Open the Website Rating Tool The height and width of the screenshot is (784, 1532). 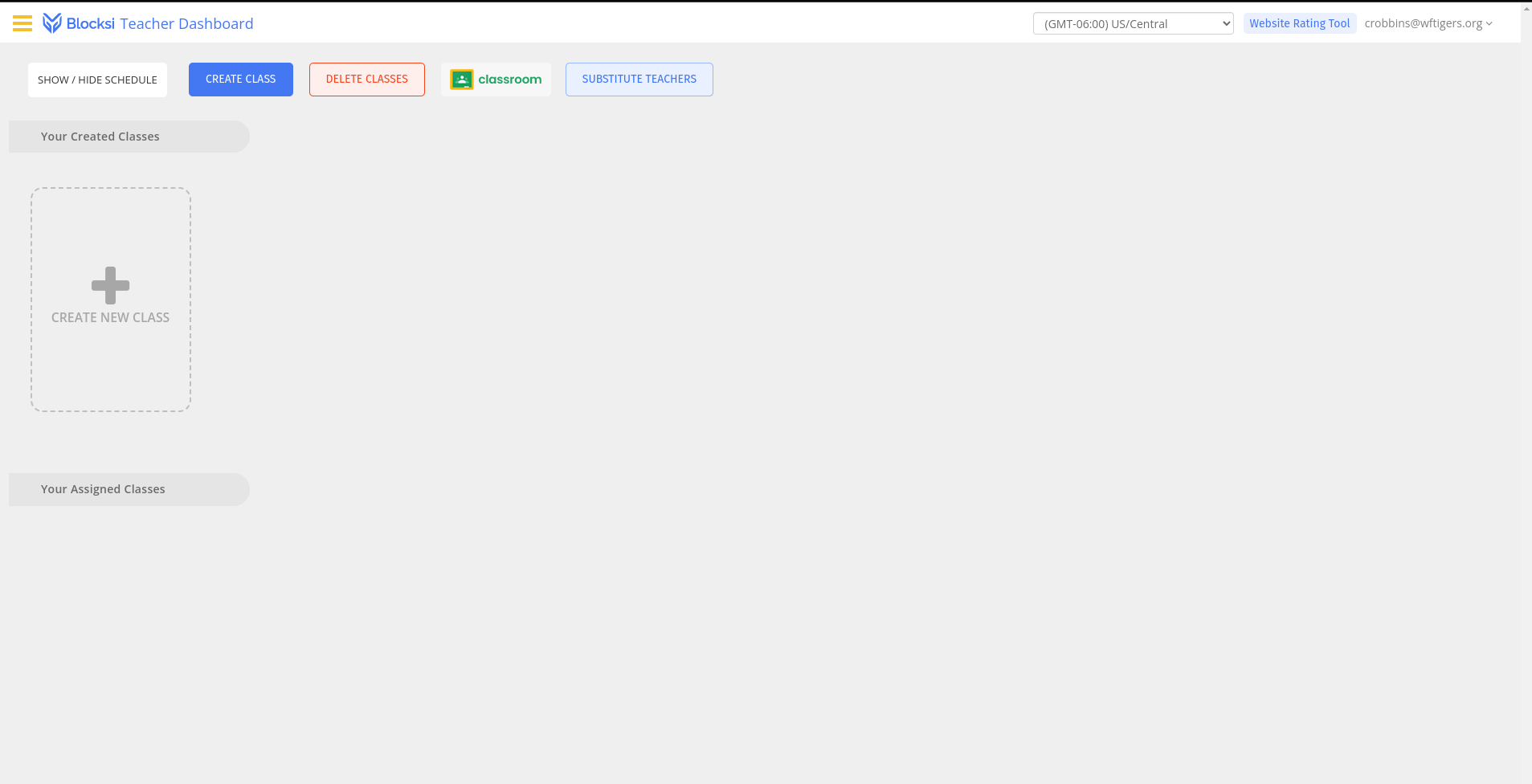point(1300,23)
